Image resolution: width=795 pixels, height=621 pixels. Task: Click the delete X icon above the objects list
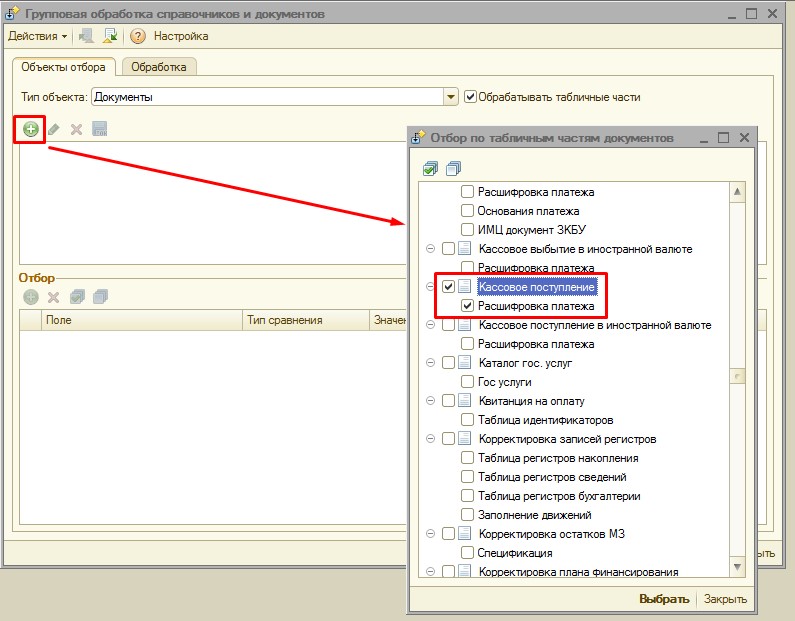(76, 129)
